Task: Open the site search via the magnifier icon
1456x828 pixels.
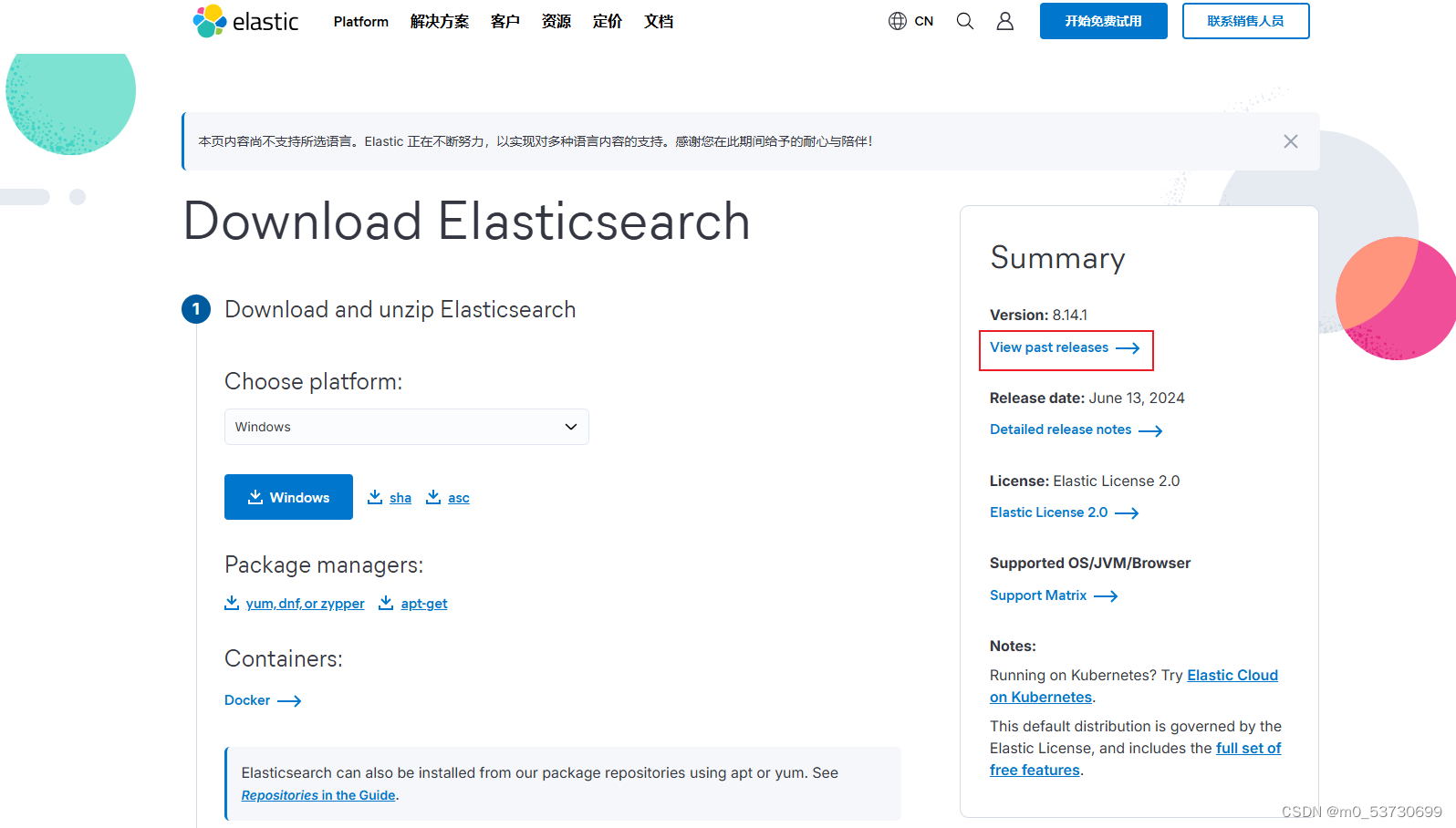Action: [x=964, y=21]
